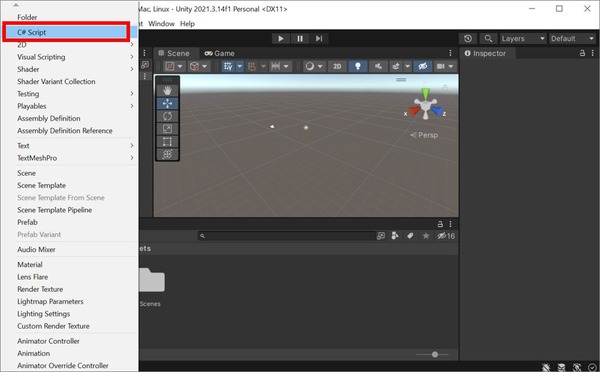Select the Rotate tool
600x372 pixels.
[x=167, y=116]
